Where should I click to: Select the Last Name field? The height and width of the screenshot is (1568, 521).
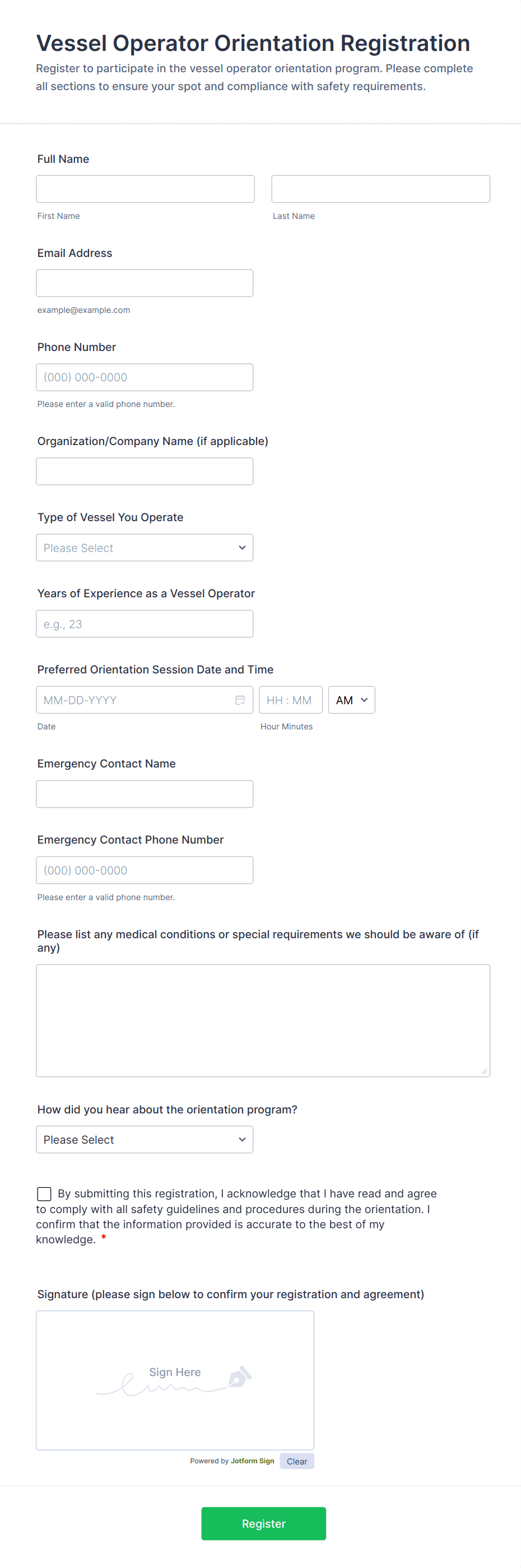click(380, 189)
